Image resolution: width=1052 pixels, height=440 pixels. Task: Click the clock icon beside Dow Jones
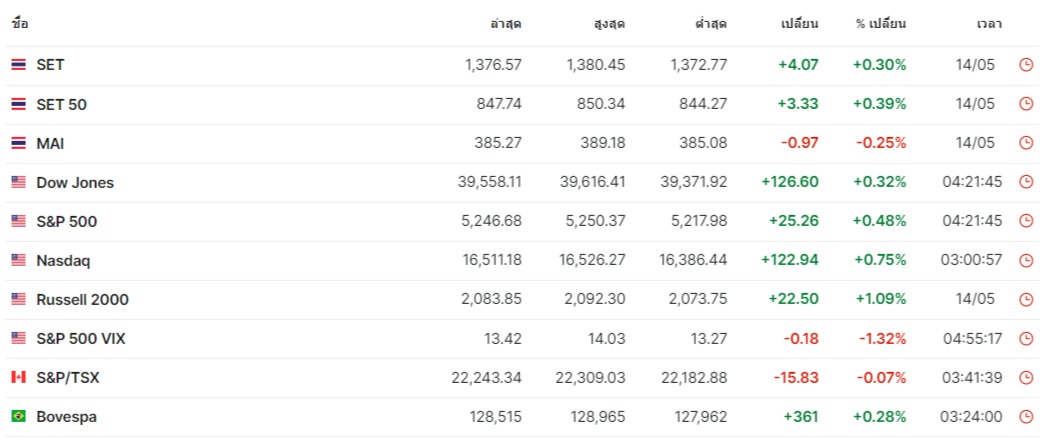[x=1025, y=182]
